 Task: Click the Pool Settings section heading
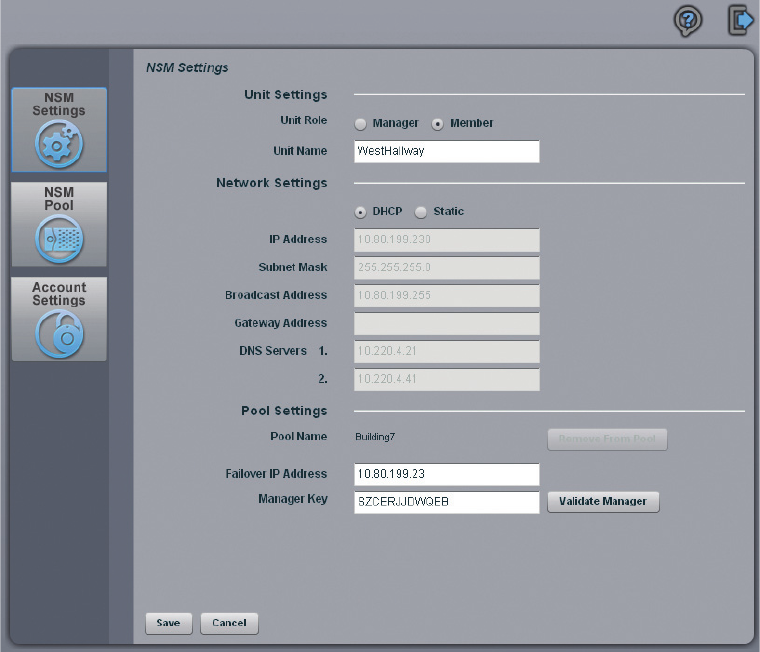[284, 411]
